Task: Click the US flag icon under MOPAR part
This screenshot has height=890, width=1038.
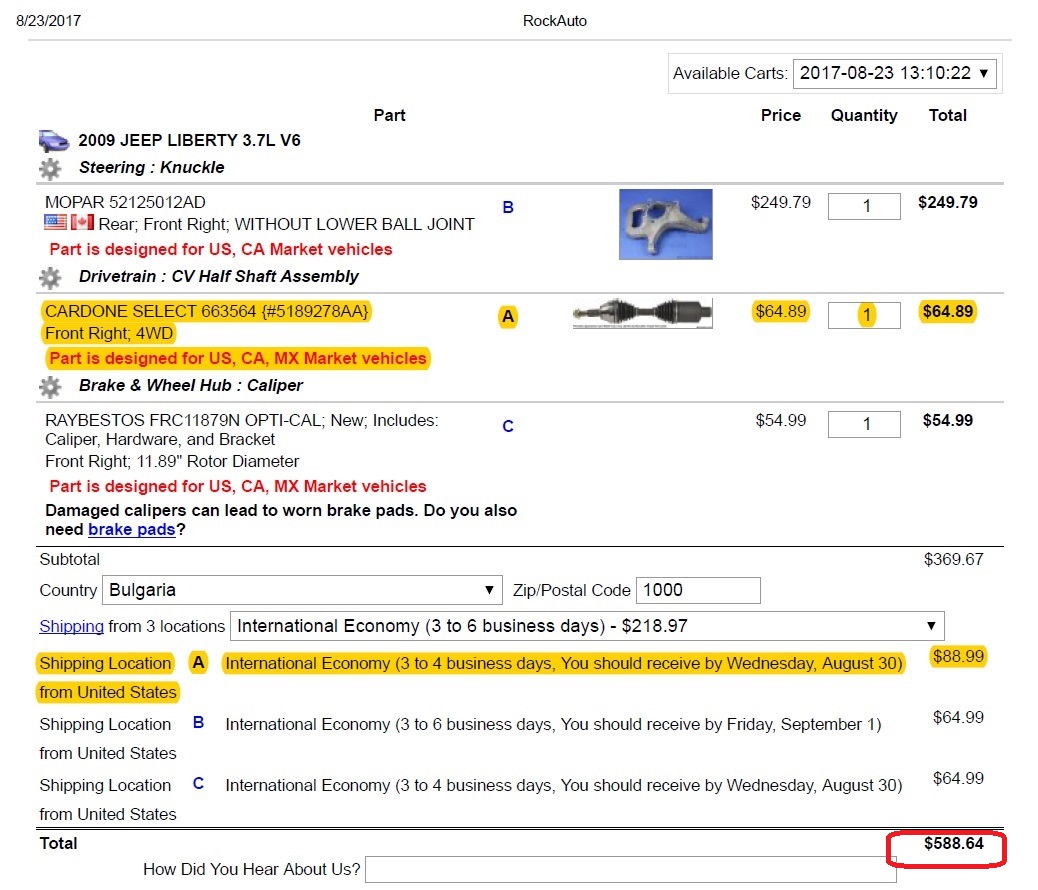Action: tap(56, 223)
